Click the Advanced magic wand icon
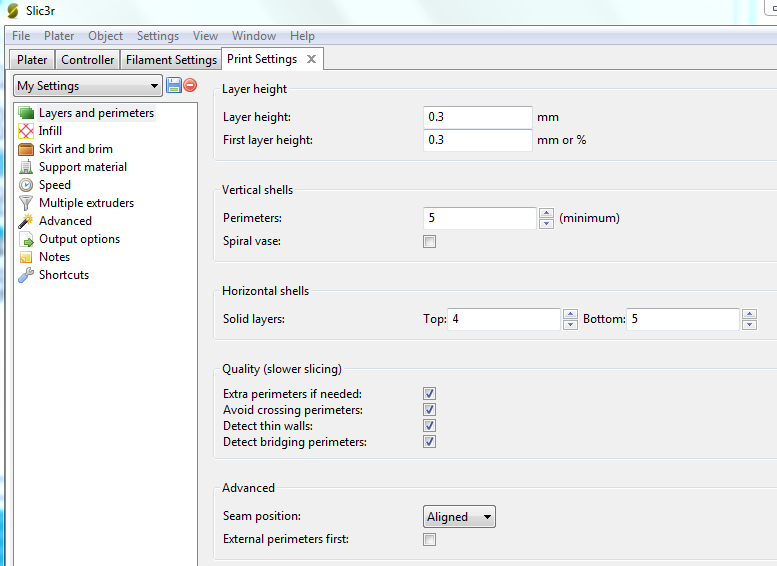 click(26, 221)
